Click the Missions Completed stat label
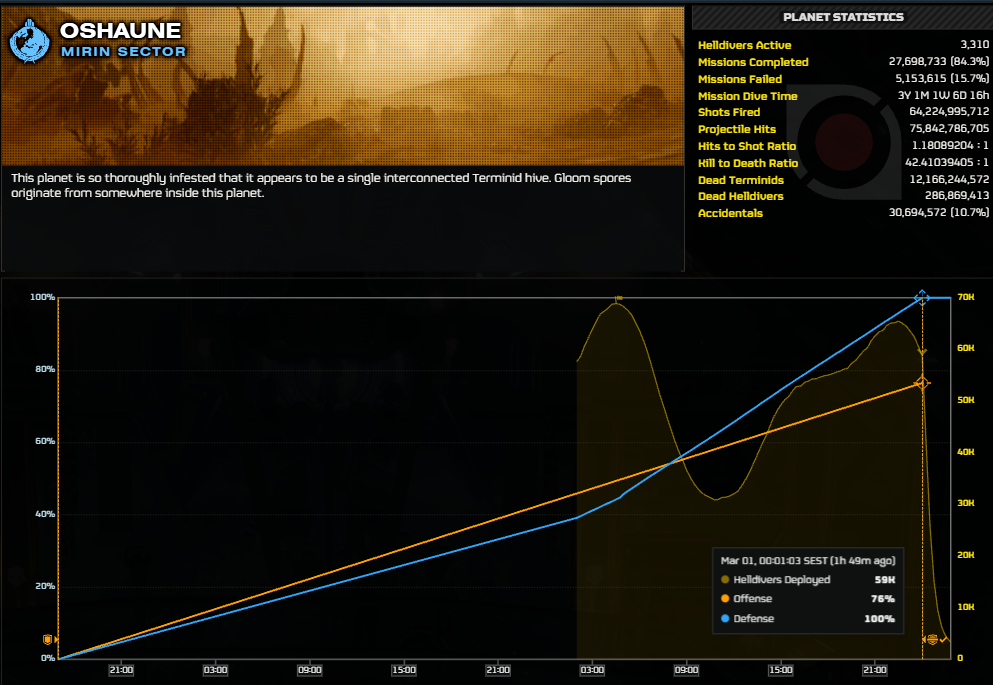Viewport: 993px width, 685px height. [753, 62]
